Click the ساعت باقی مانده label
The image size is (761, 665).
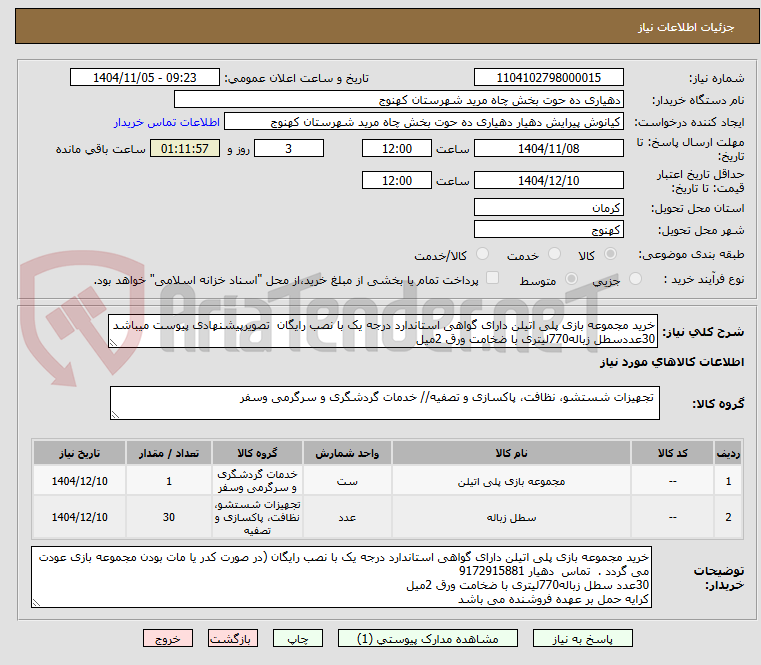[100, 149]
